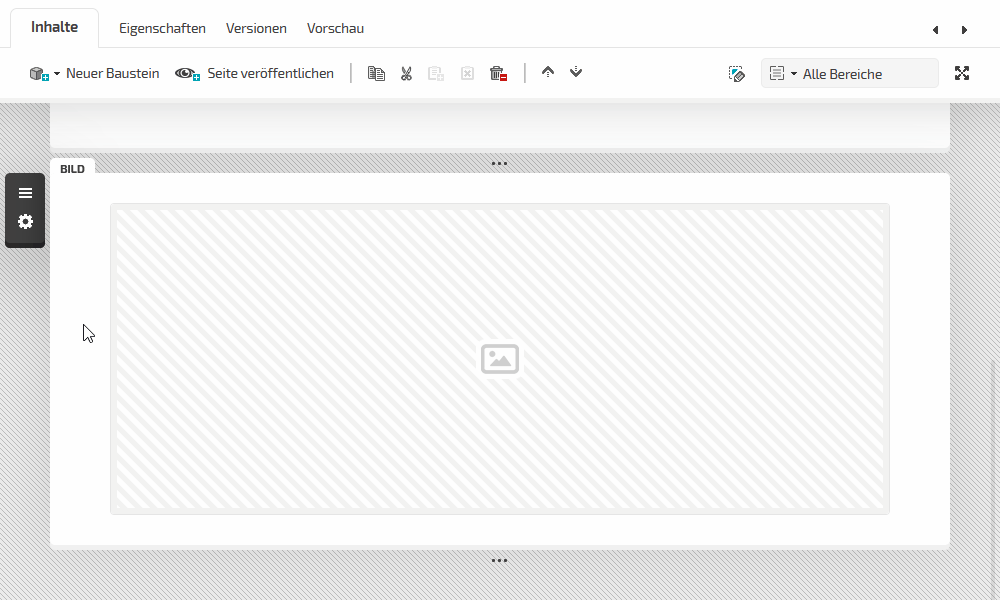Open the hamburger menu on side panel
The height and width of the screenshot is (600, 1000).
click(25, 193)
